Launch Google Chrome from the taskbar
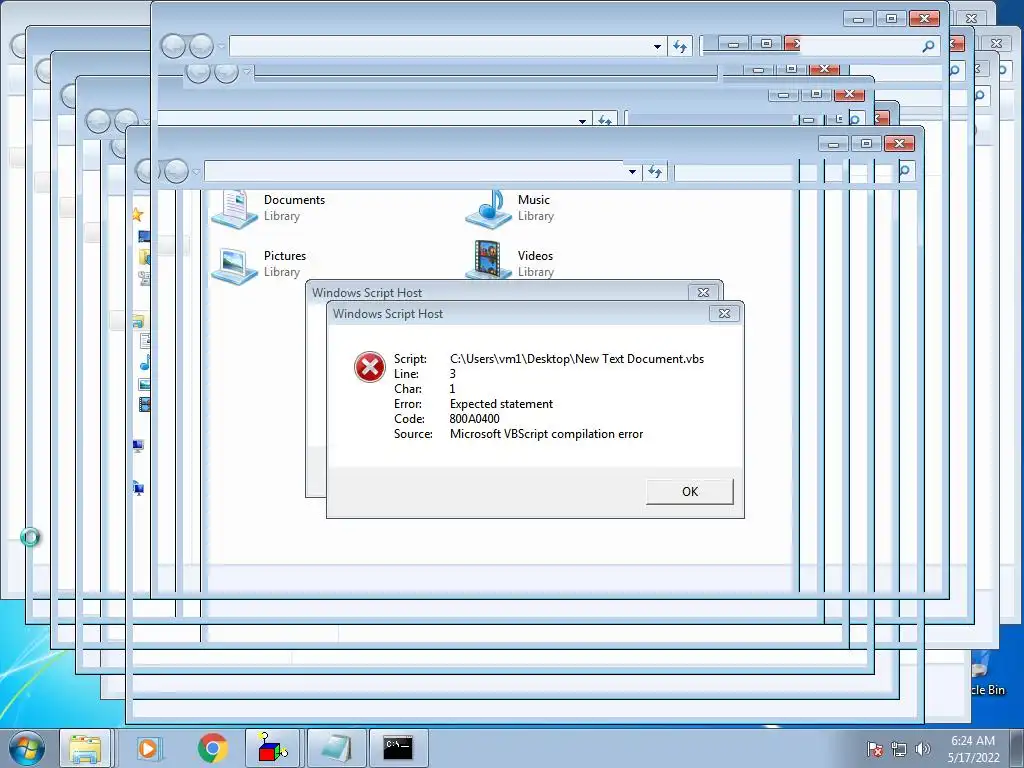The image size is (1024, 768). (x=212, y=748)
